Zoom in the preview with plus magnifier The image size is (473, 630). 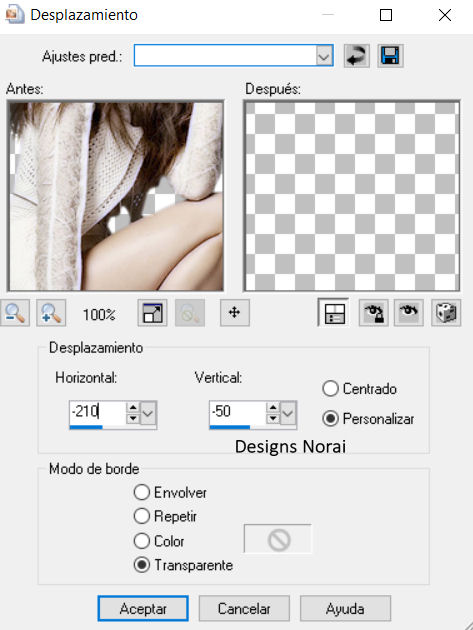[51, 313]
